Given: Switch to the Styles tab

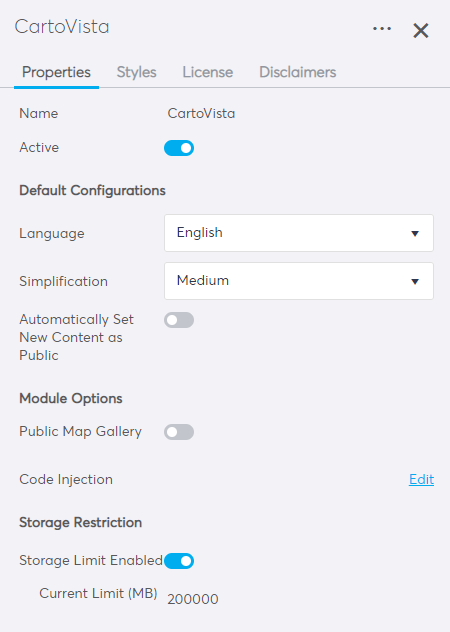Looking at the screenshot, I should click(136, 72).
